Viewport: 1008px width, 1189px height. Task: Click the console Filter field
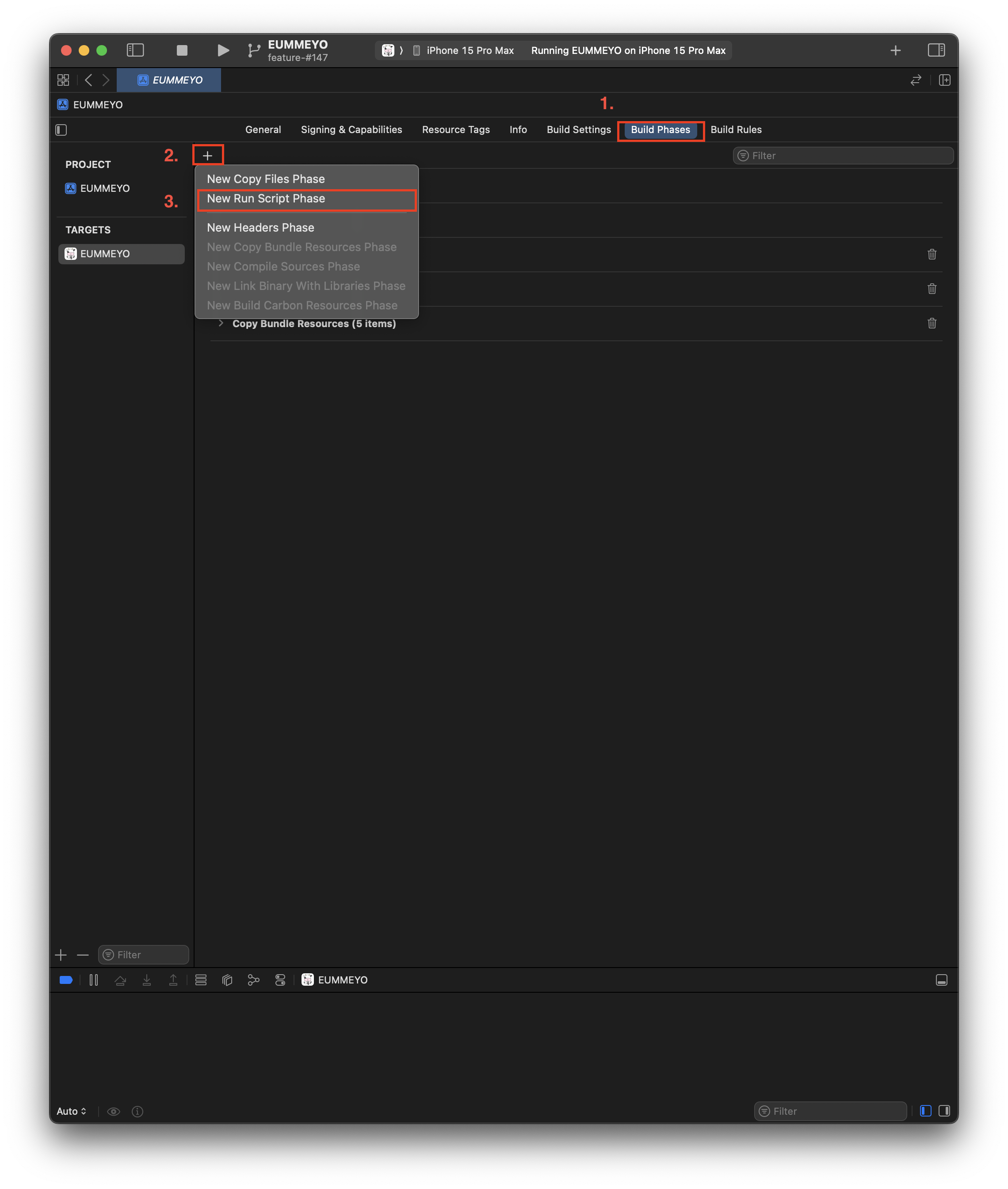click(x=830, y=1111)
